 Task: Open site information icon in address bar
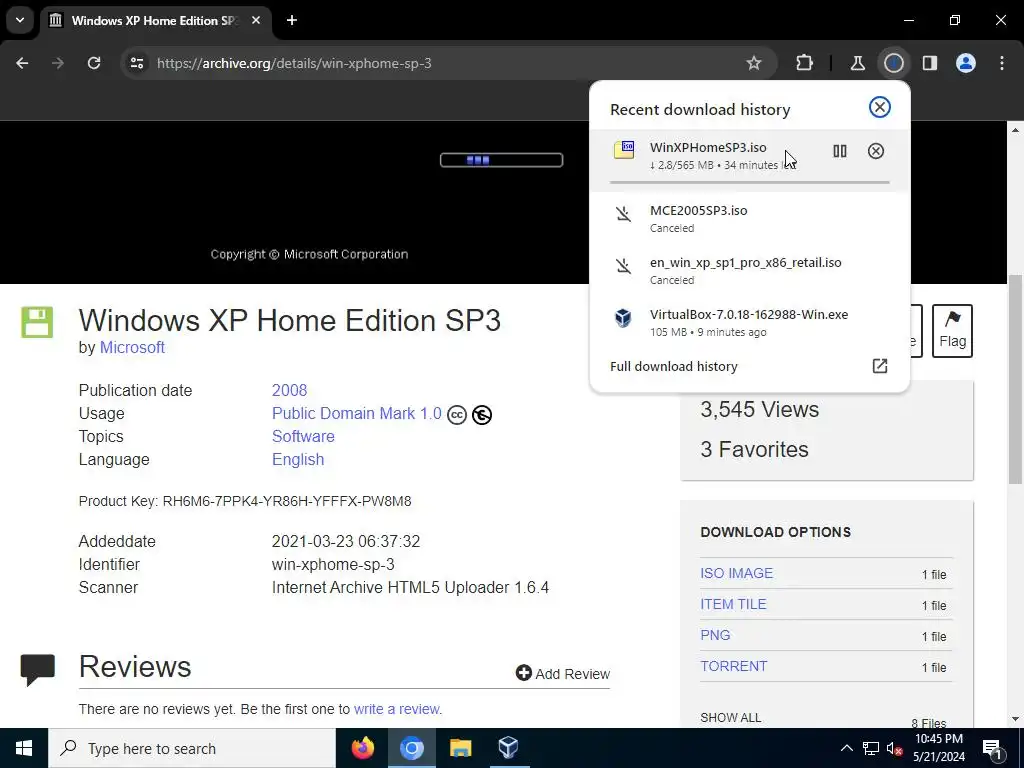click(x=136, y=63)
